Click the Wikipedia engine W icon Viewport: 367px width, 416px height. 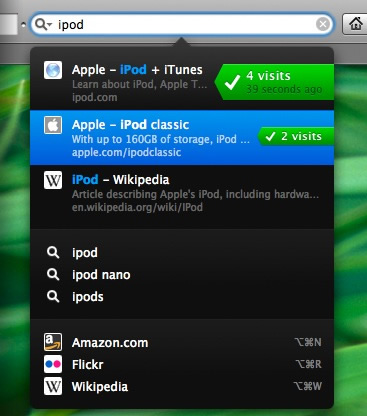[x=53, y=386]
